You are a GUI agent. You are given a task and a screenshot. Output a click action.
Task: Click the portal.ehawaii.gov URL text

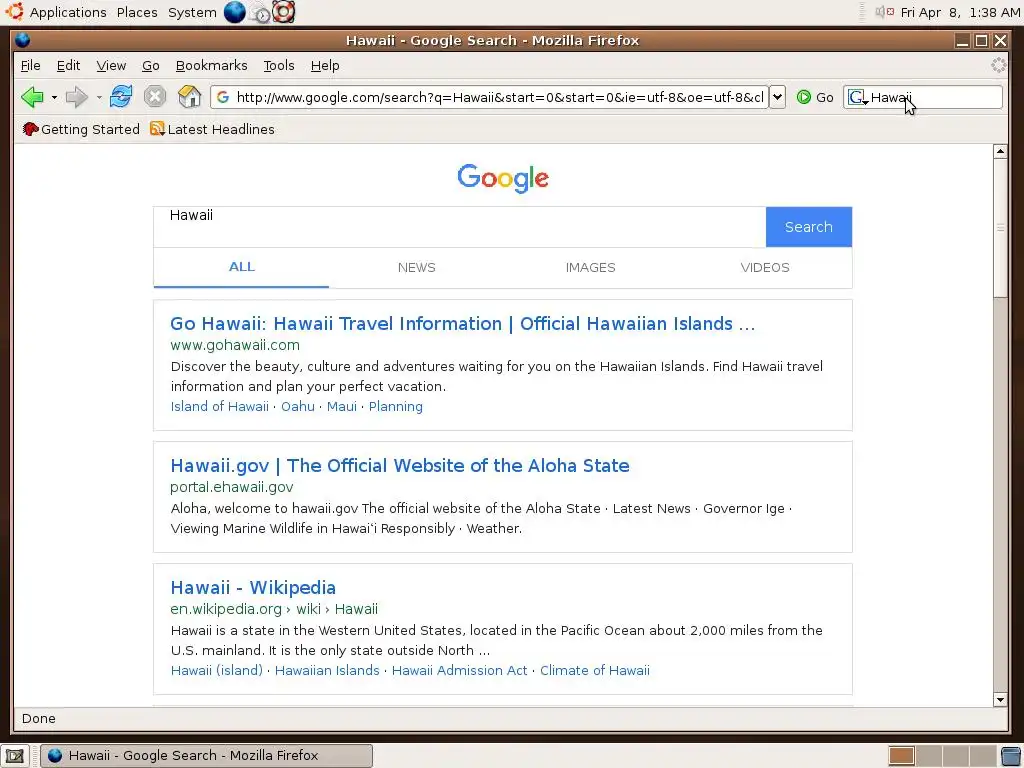click(x=231, y=487)
